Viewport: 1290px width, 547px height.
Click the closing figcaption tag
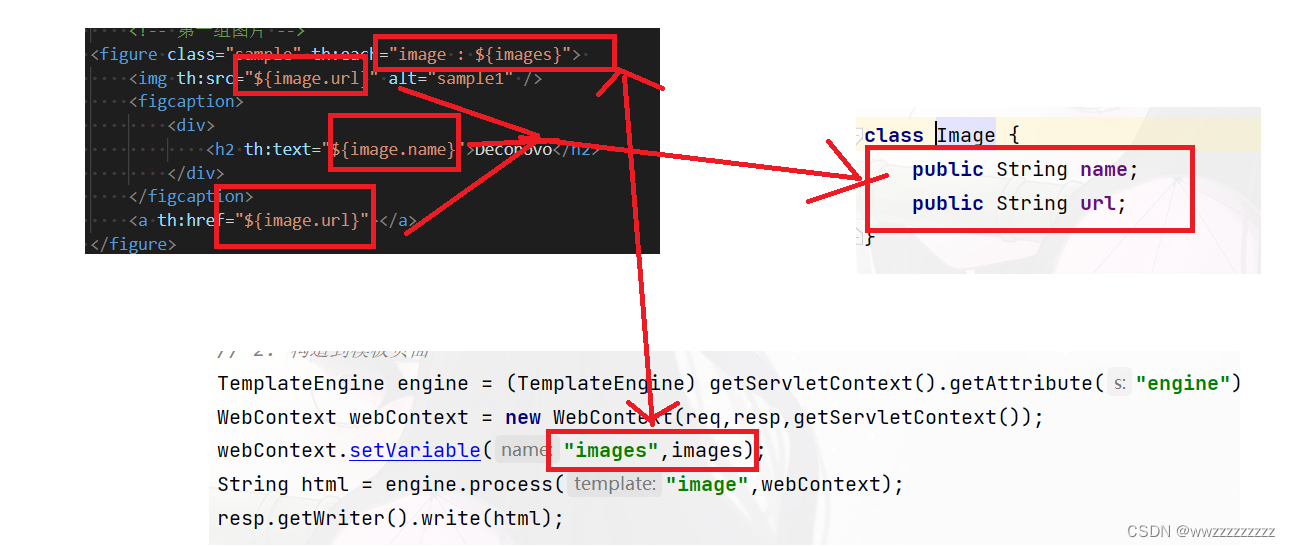191,196
